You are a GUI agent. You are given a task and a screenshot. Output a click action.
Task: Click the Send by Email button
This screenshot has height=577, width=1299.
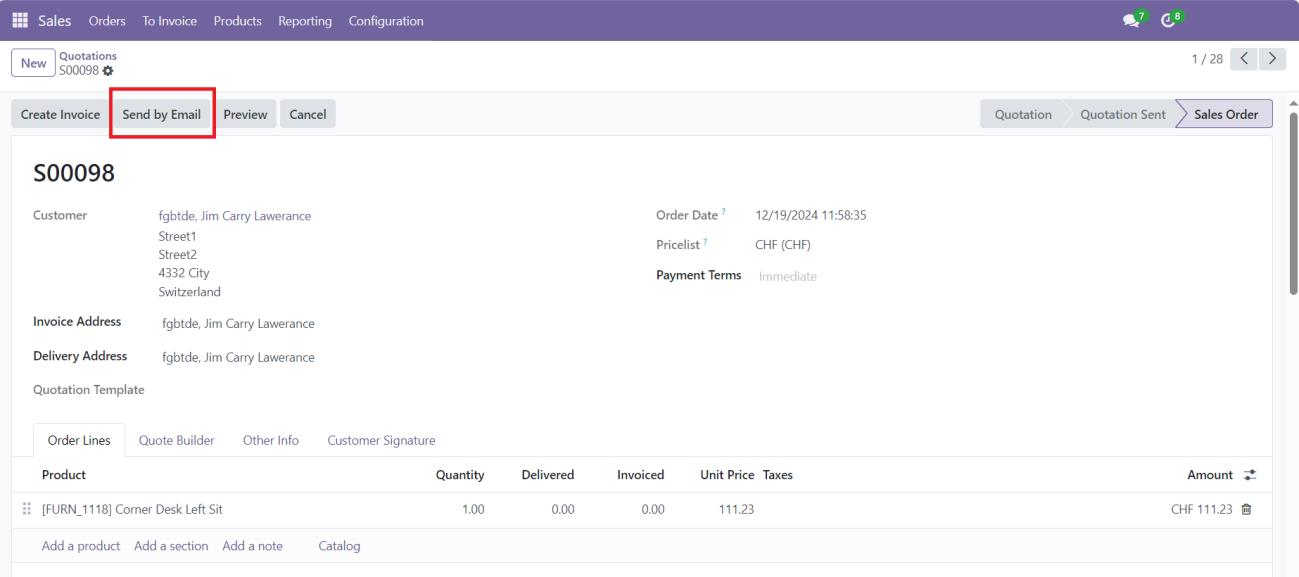pos(161,115)
